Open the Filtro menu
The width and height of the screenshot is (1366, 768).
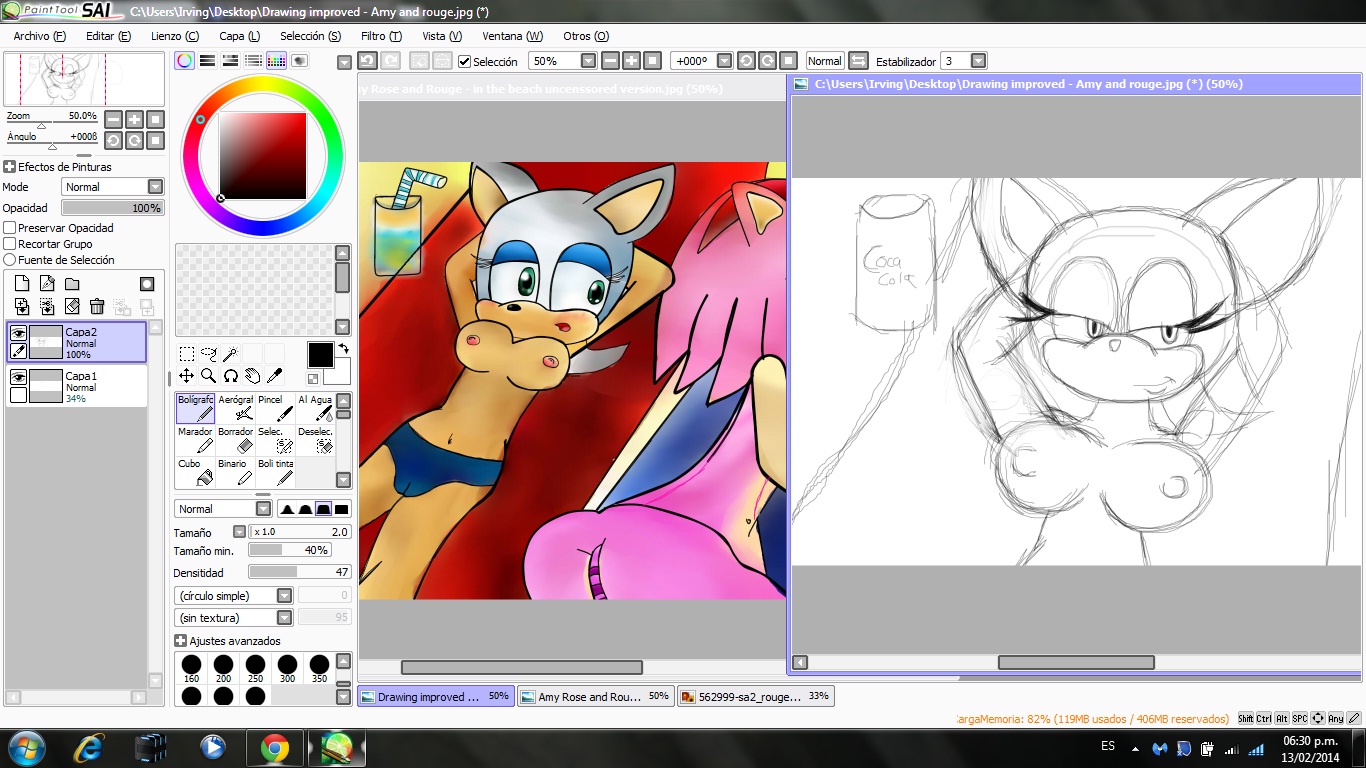pyautogui.click(x=381, y=36)
